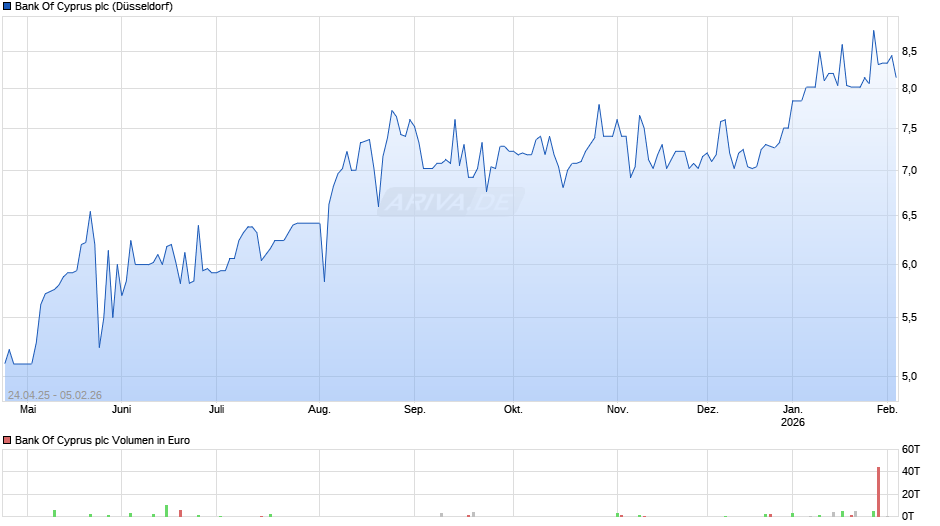Click the 5,0 price axis value
Image resolution: width=940 pixels, height=526 pixels.
coord(909,376)
